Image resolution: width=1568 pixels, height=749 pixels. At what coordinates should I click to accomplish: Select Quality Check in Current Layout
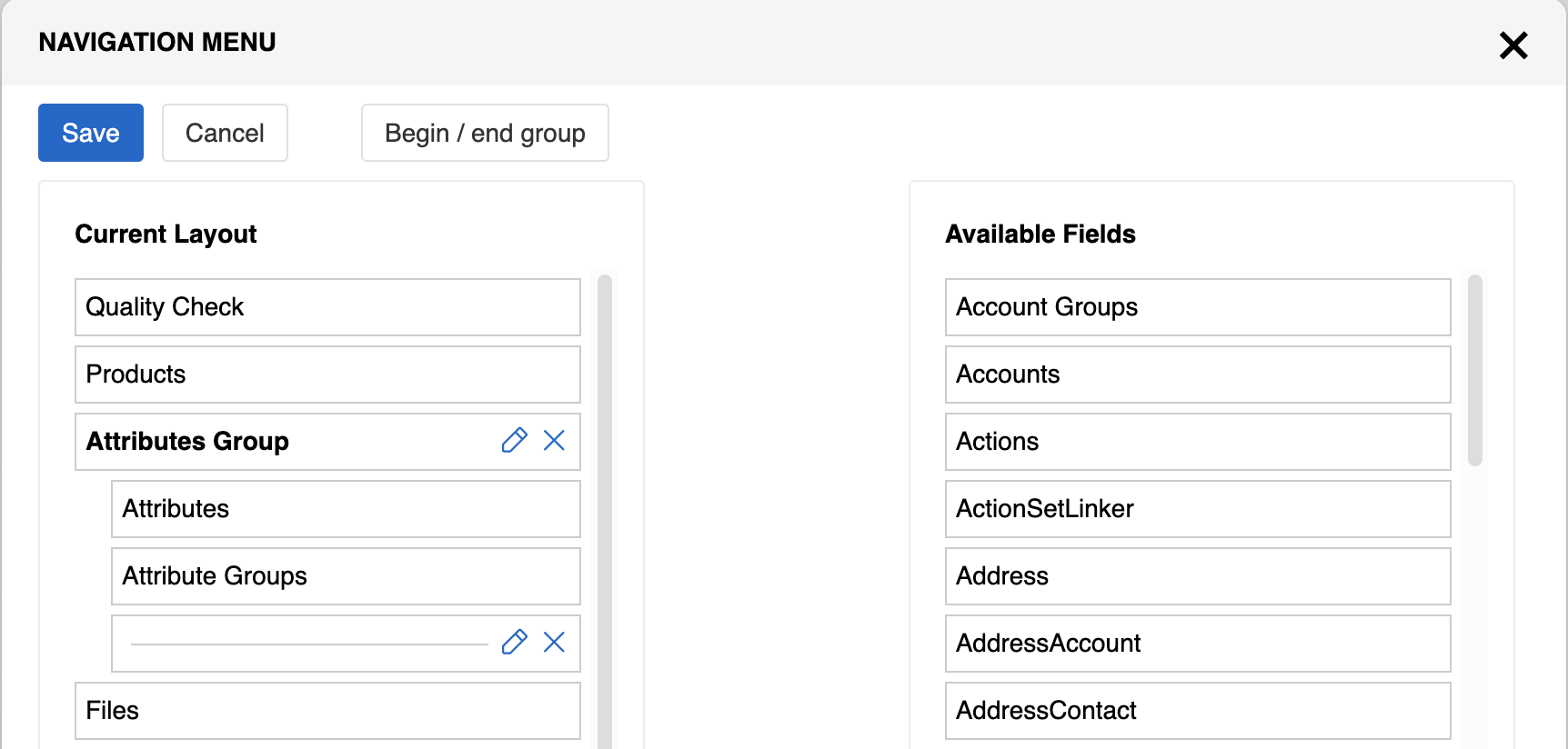327,307
